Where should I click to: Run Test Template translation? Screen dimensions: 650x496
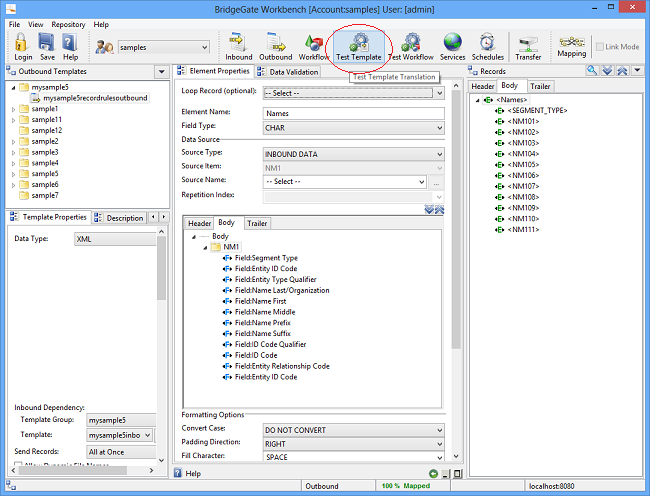tap(359, 46)
